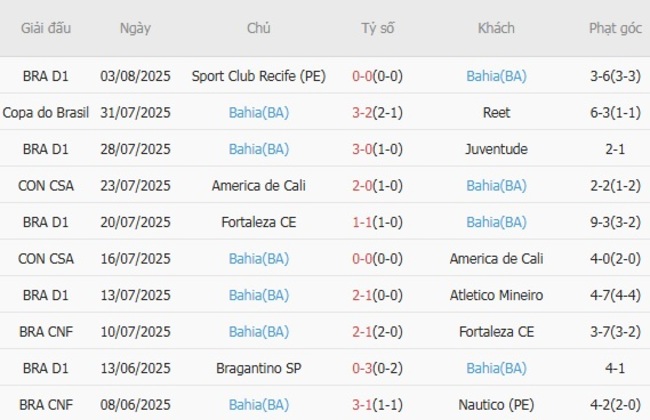Click the Sport Club Recife (PE) team name
The width and height of the screenshot is (650, 420).
[x=259, y=75]
